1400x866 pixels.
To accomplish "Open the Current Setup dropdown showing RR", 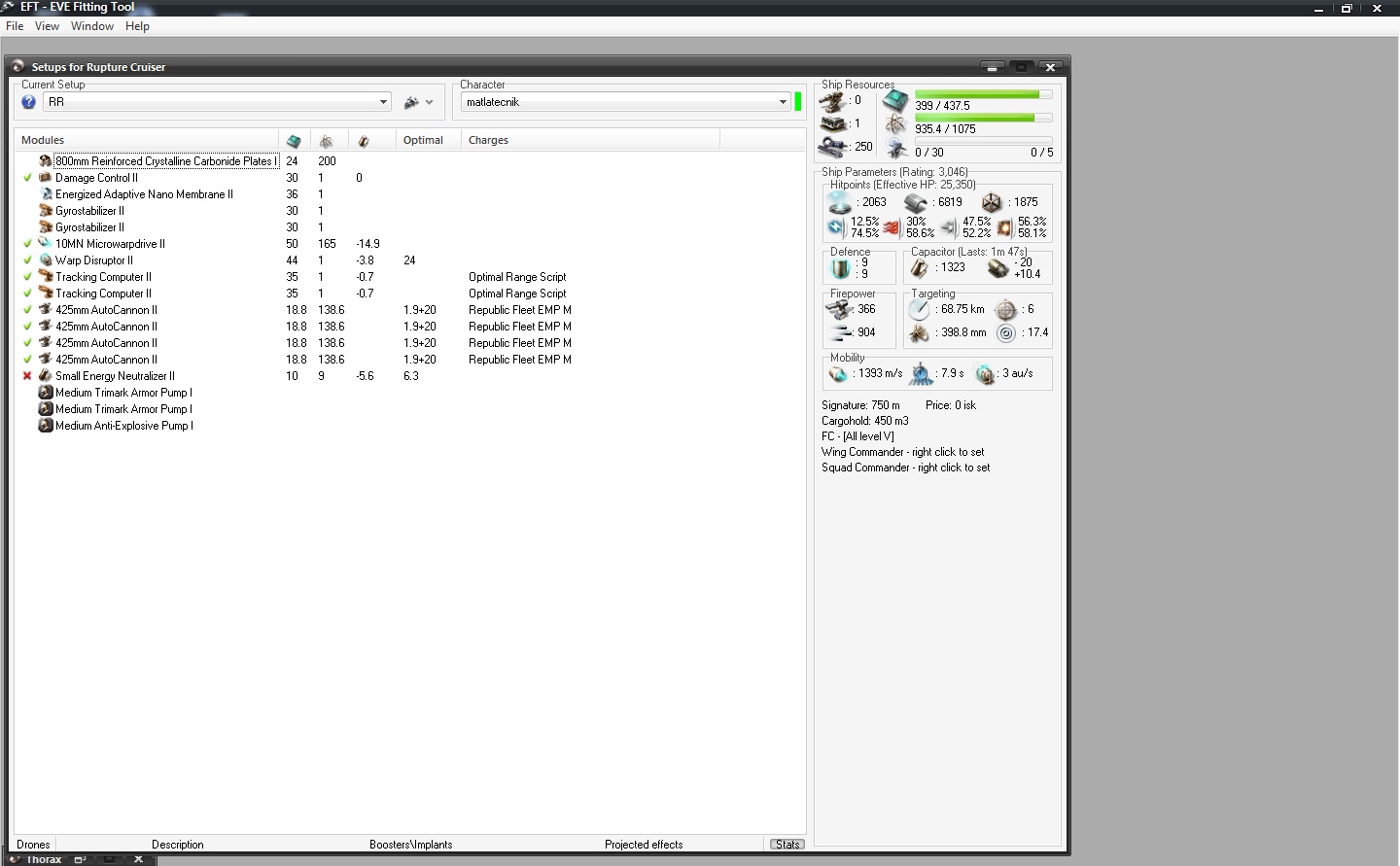I will tap(218, 102).
